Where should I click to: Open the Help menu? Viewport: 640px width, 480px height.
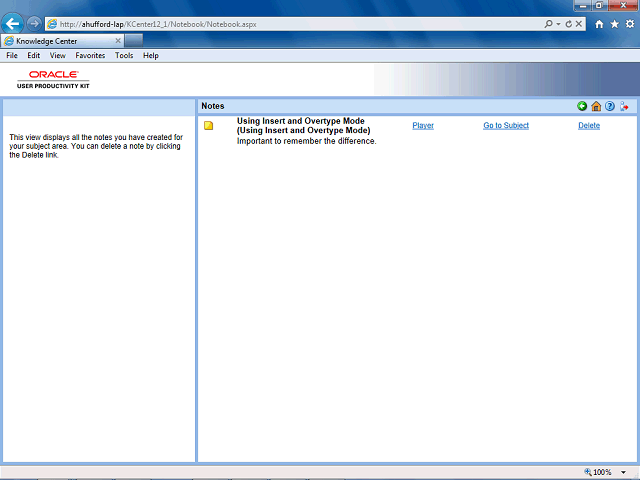(x=151, y=56)
